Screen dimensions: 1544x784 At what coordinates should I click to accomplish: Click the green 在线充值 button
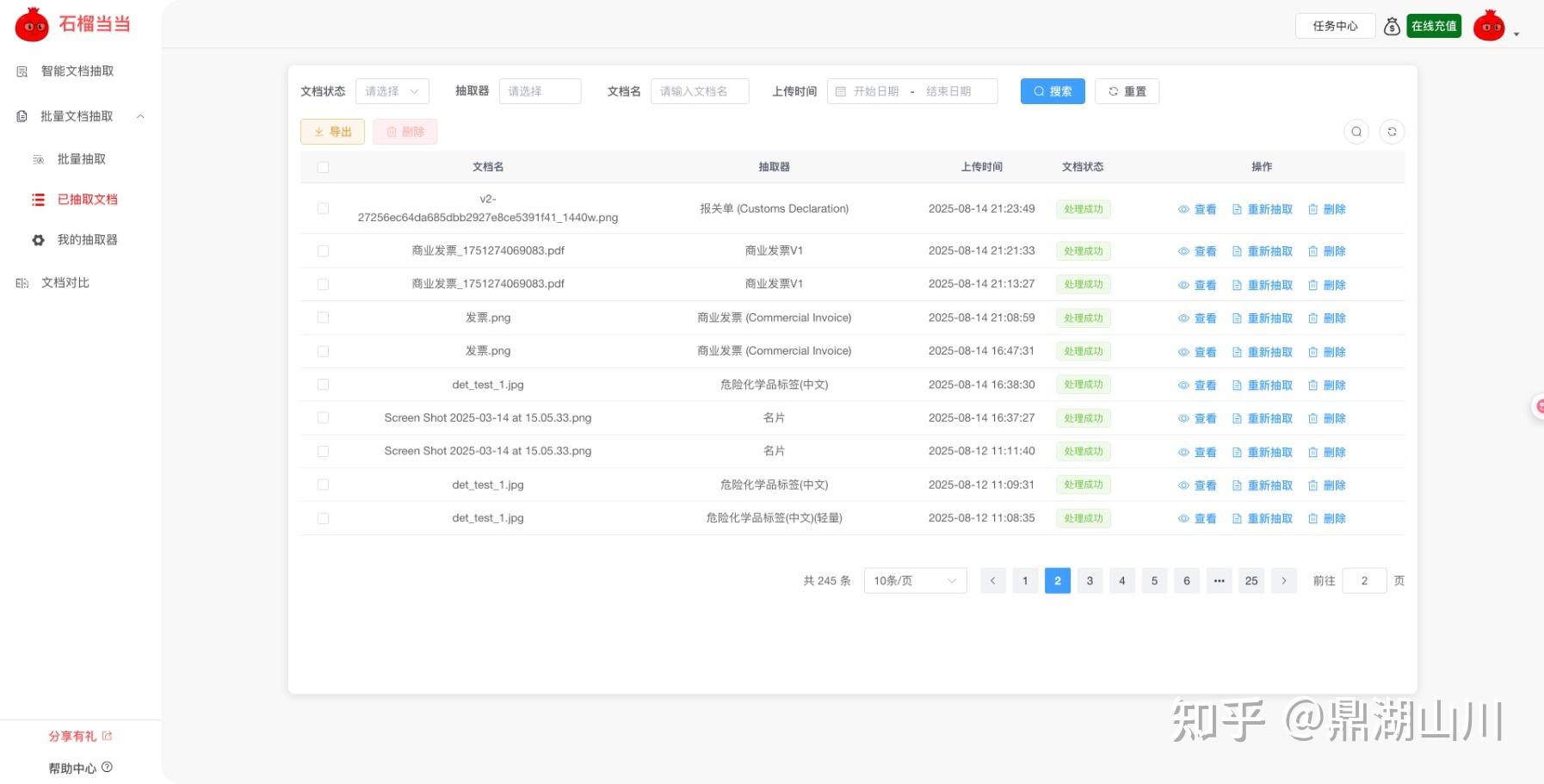(1434, 26)
